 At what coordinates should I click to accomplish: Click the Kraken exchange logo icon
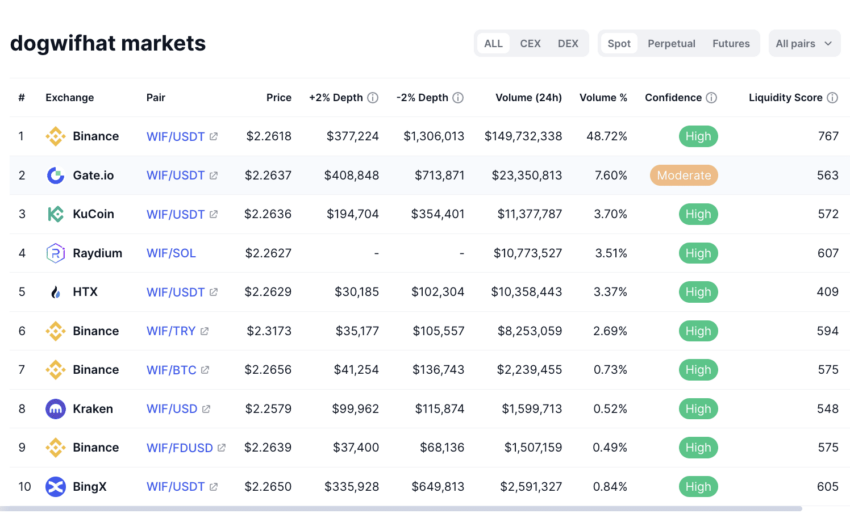coord(56,409)
